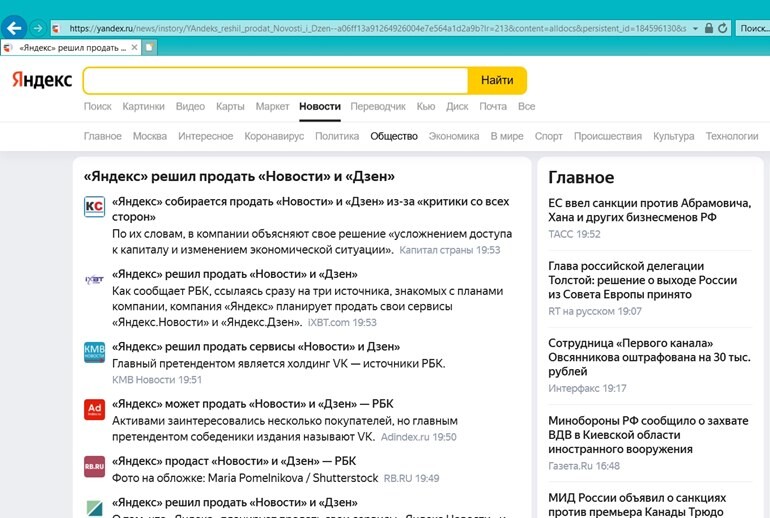Click the KMB Новости source icon
This screenshot has height=518, width=770.
[x=94, y=352]
